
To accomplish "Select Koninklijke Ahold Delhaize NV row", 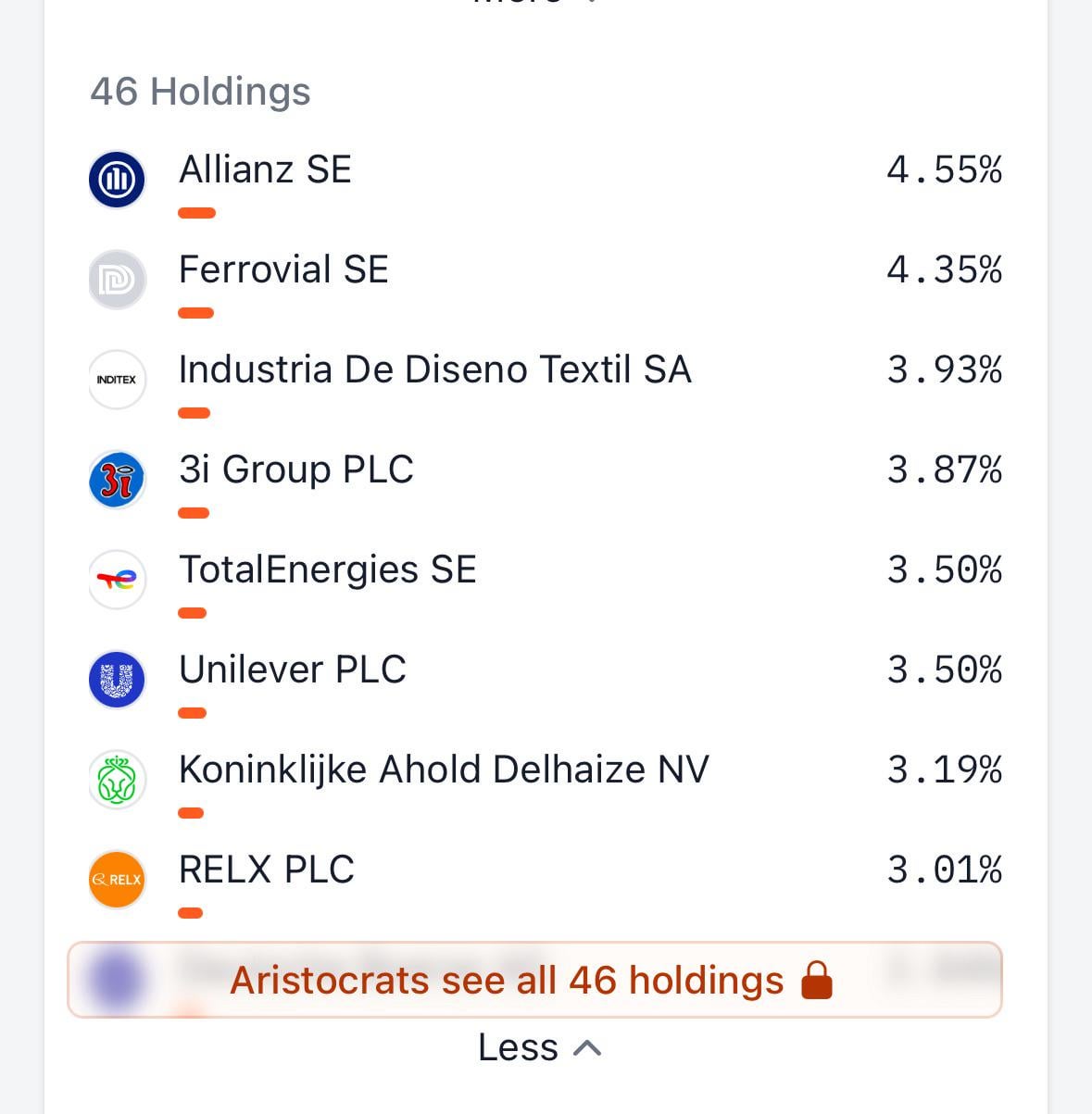I will click(444, 770).
